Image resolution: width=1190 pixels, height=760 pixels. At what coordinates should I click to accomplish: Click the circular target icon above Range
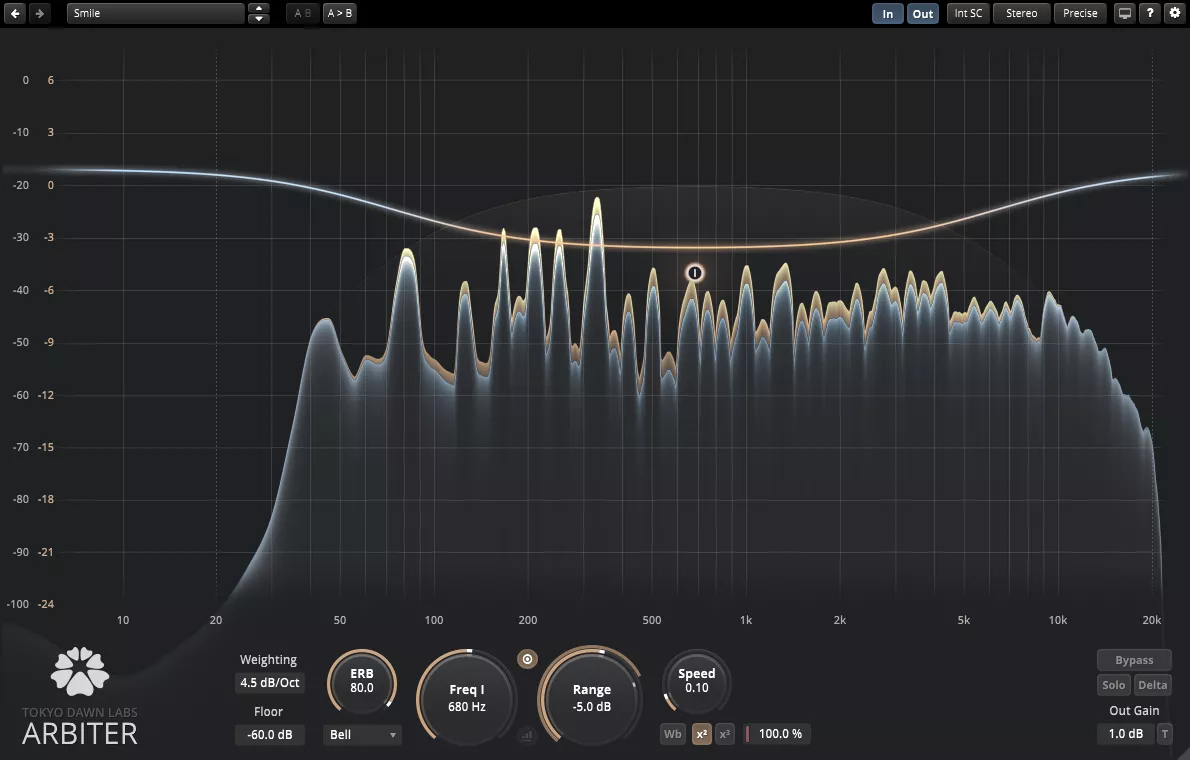pos(528,659)
